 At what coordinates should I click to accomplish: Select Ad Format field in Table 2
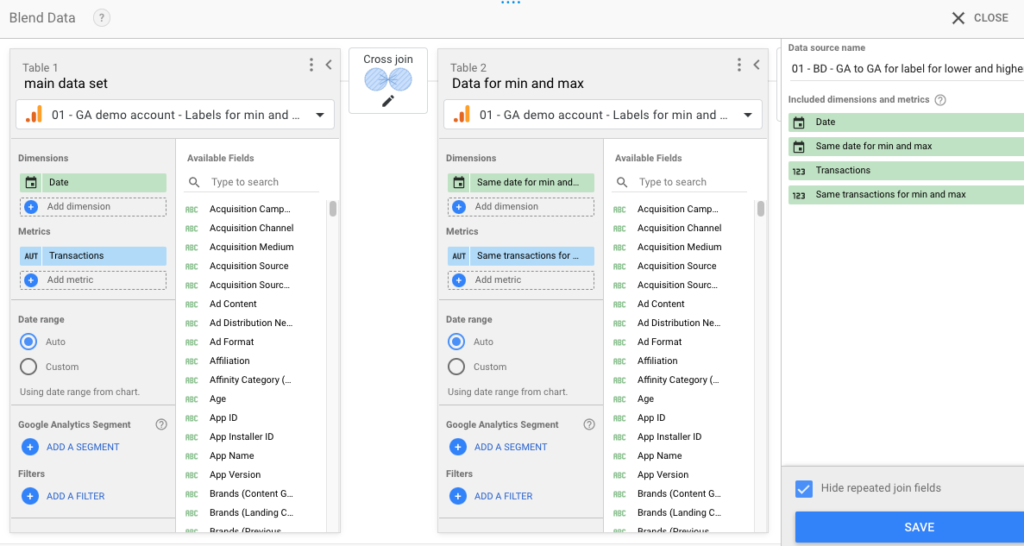coord(660,342)
